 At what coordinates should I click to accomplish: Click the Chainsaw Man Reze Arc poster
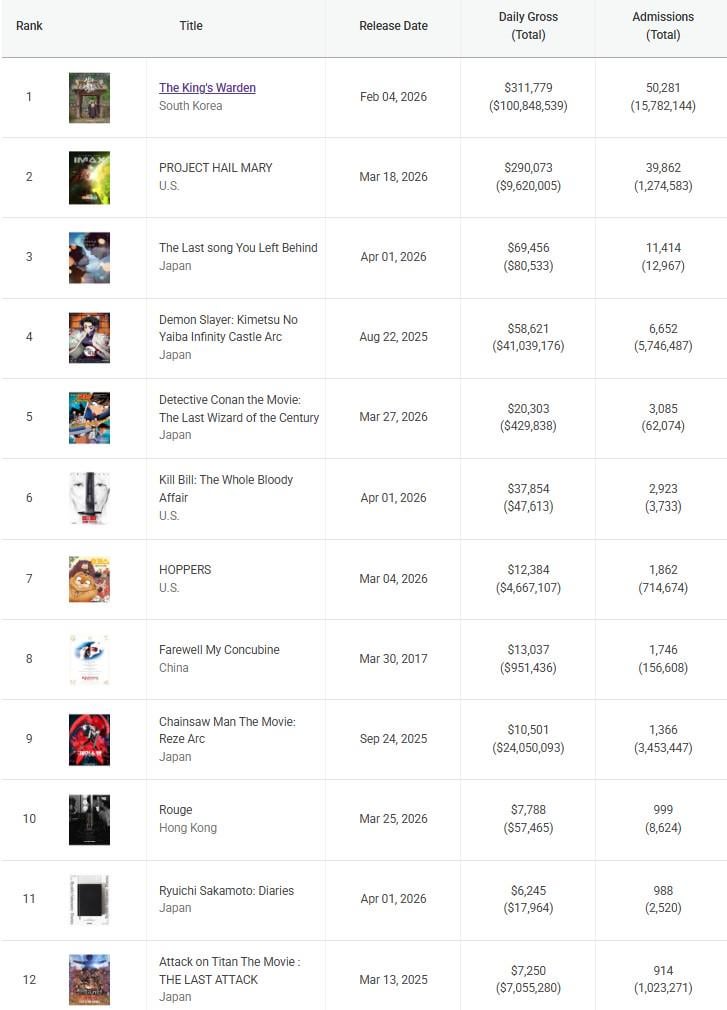pos(89,739)
